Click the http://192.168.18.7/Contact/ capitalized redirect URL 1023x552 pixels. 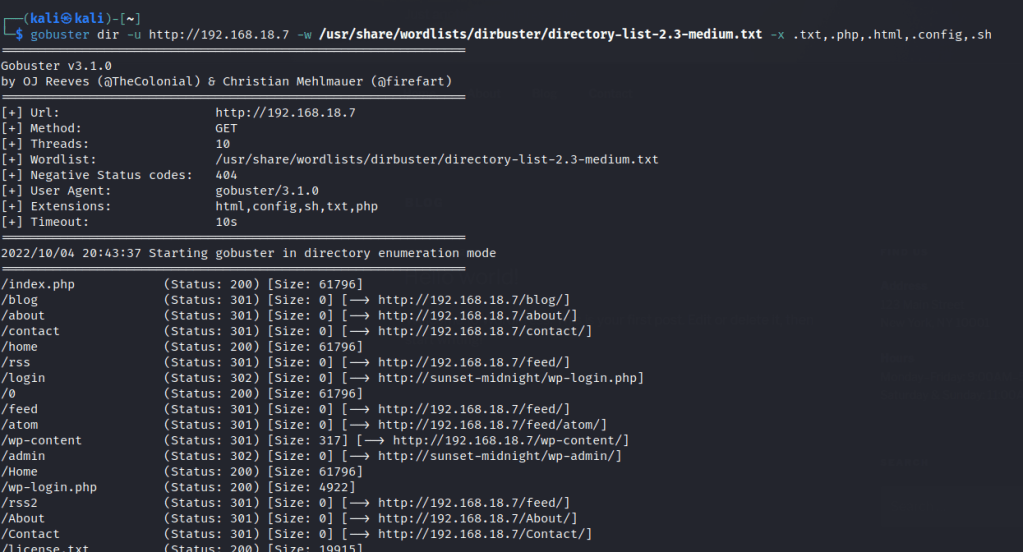(484, 534)
